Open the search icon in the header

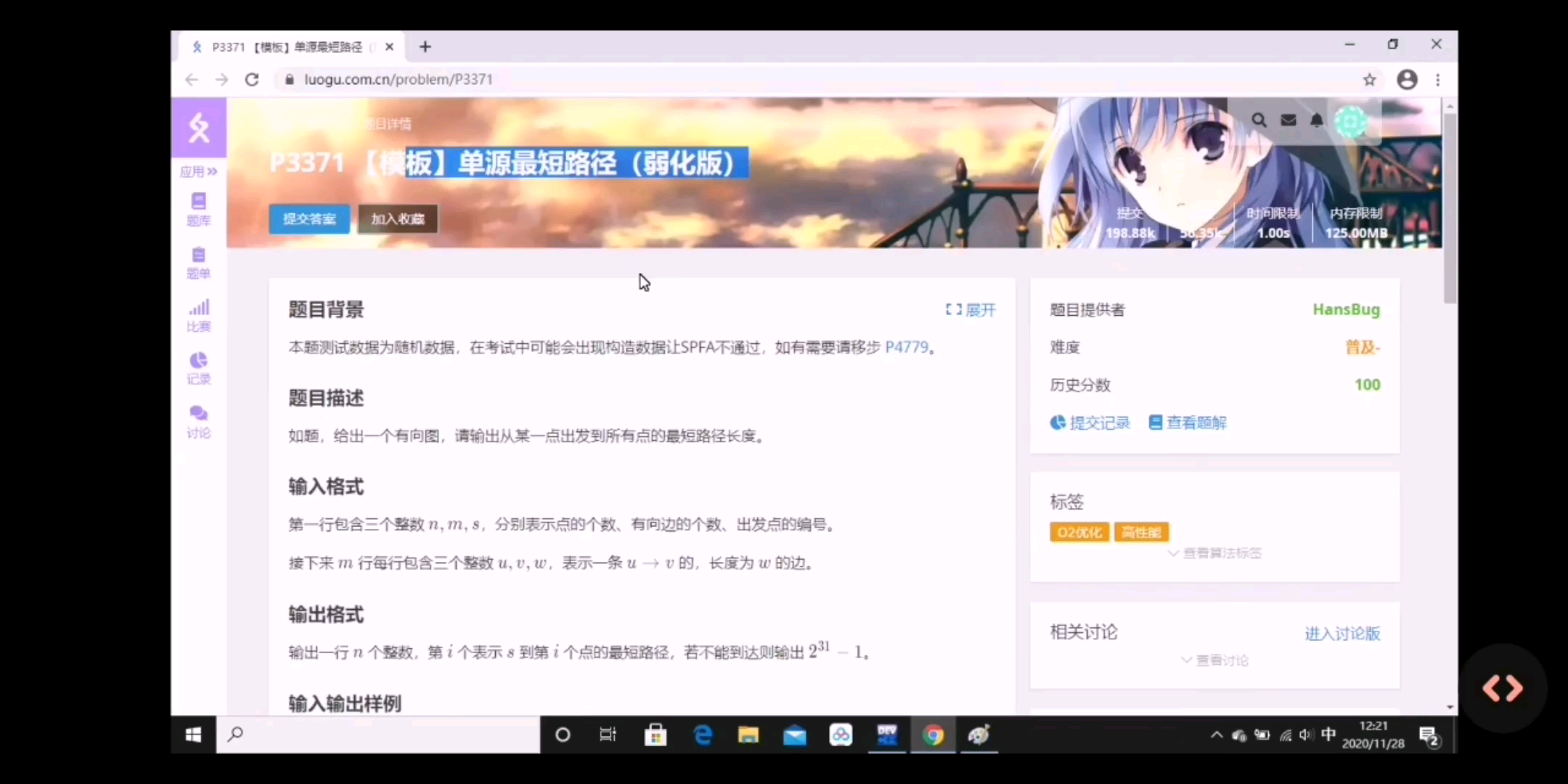click(x=1259, y=121)
